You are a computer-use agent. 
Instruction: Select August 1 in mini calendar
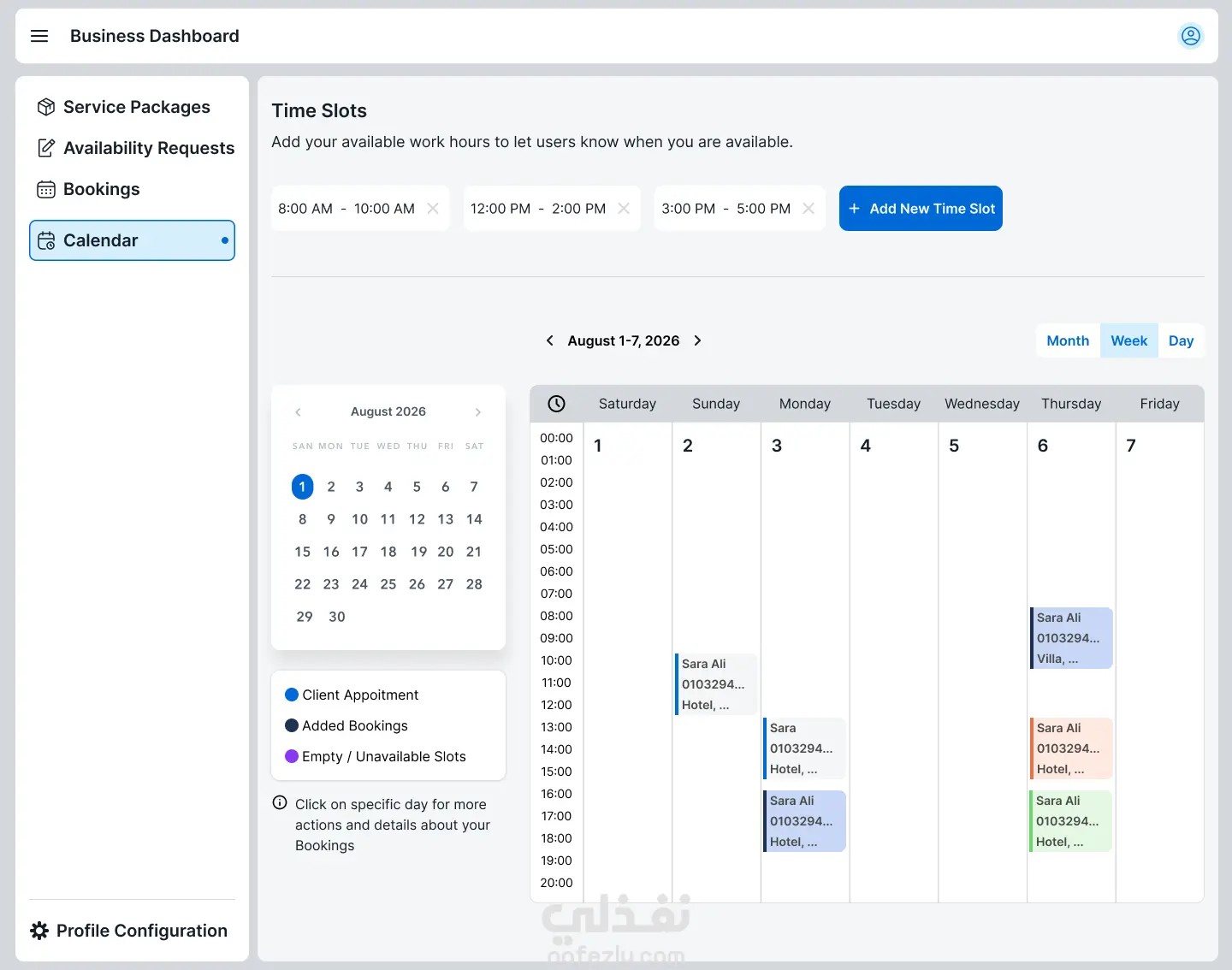click(x=302, y=487)
